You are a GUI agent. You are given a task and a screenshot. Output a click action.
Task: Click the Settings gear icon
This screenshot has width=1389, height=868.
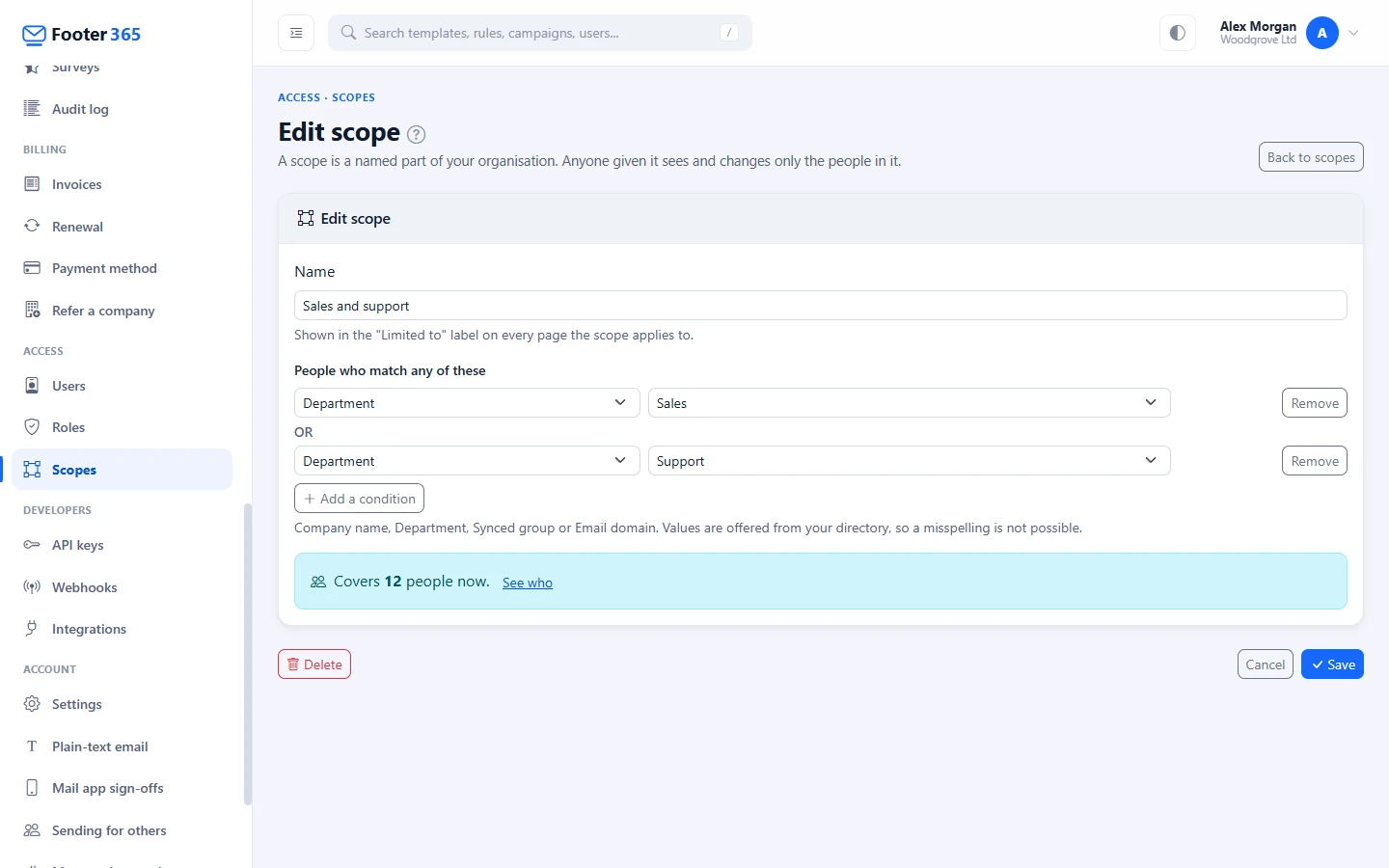point(32,704)
